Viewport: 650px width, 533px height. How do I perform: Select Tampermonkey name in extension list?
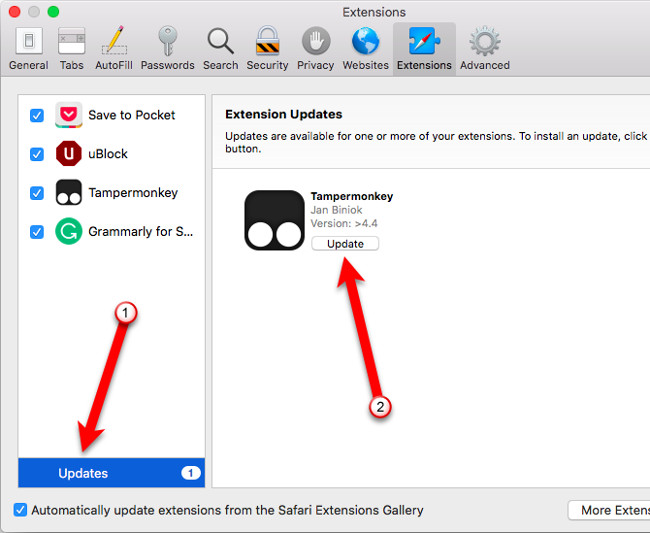tap(133, 193)
